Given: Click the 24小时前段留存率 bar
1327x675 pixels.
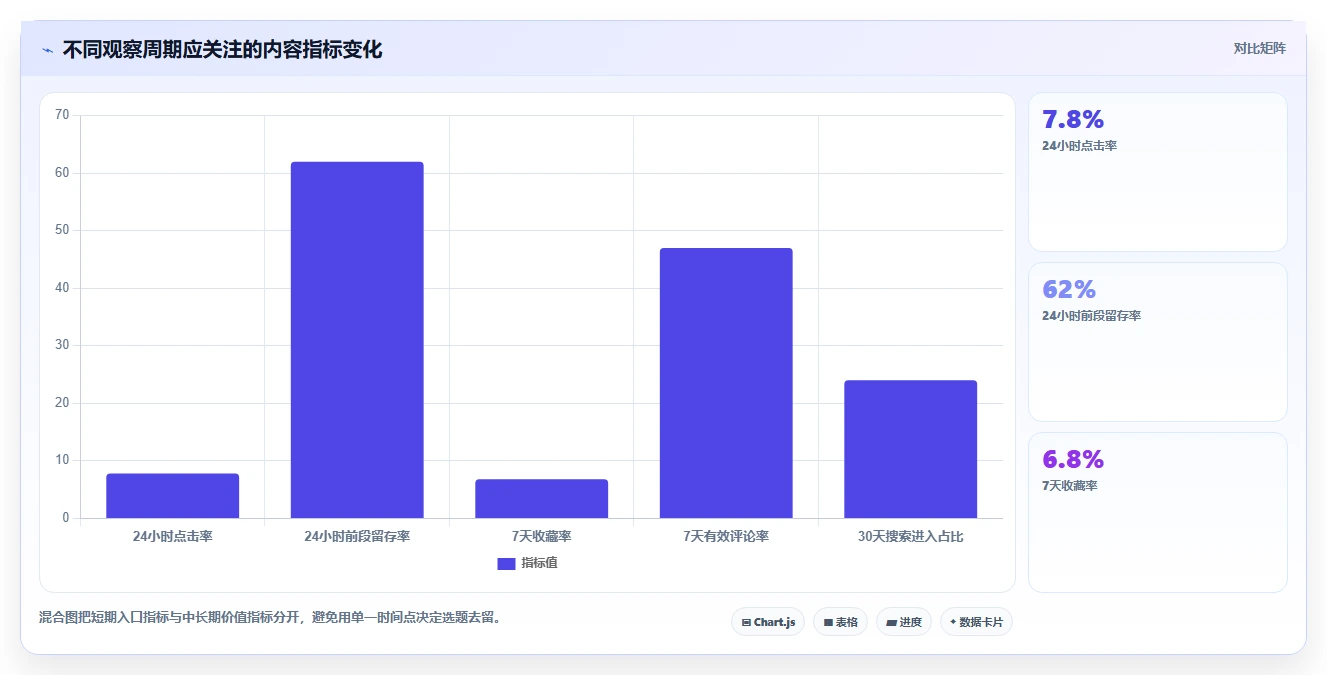Looking at the screenshot, I should coord(357,340).
